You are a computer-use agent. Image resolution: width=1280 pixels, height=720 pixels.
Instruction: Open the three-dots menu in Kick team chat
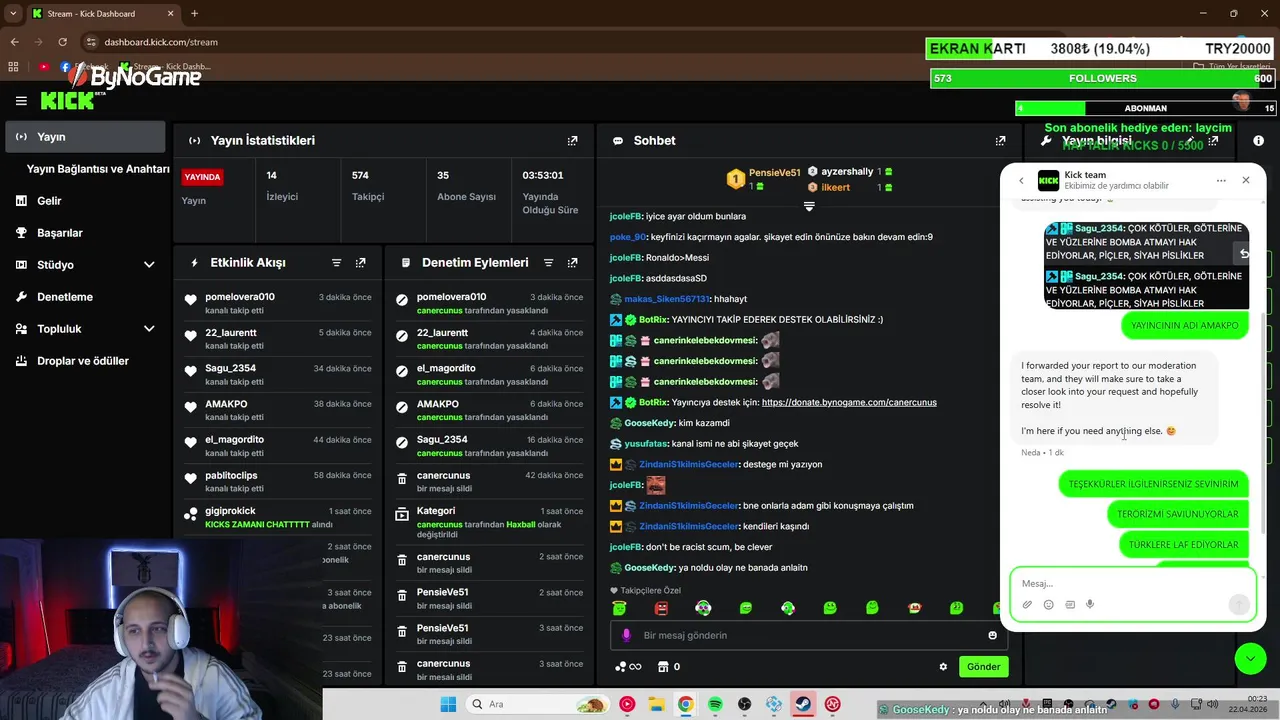[x=1221, y=181]
